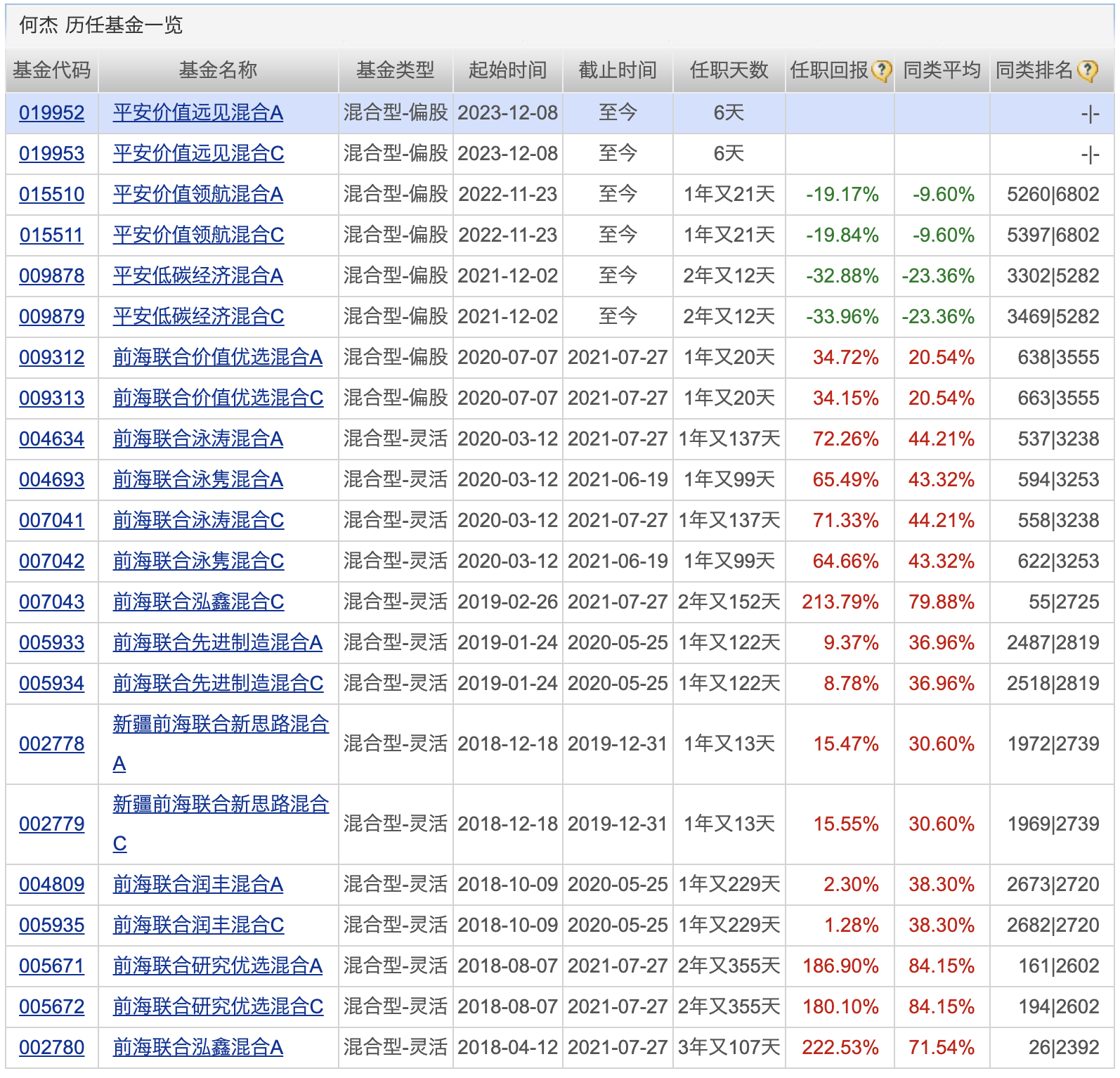
Task: Open 前海联合价值优选混合C fund page
Action: click(x=219, y=398)
